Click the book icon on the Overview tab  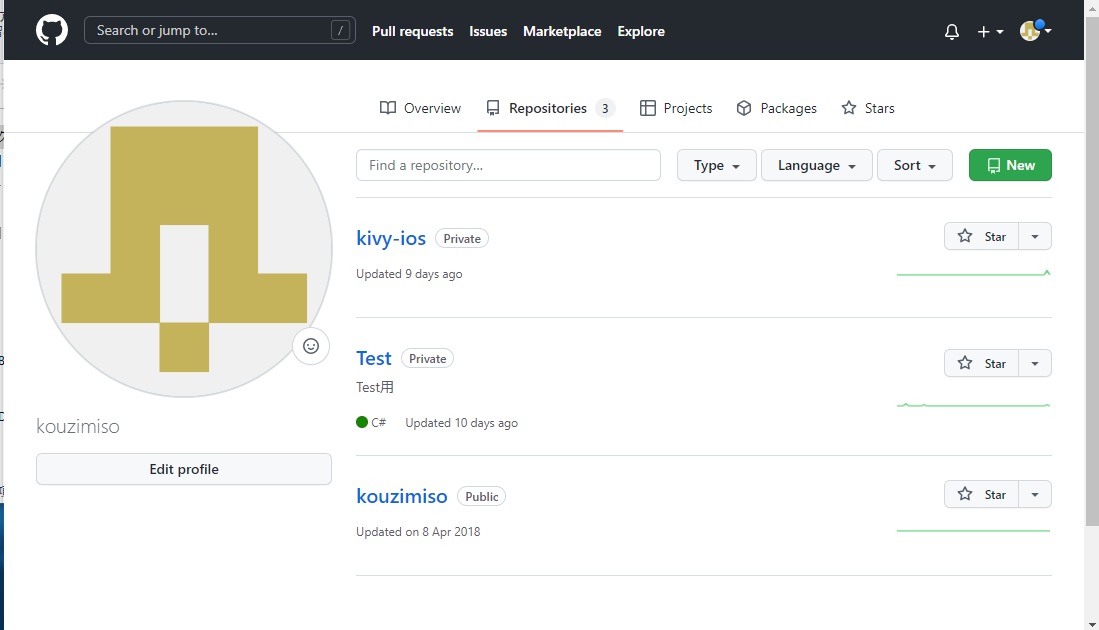[388, 108]
